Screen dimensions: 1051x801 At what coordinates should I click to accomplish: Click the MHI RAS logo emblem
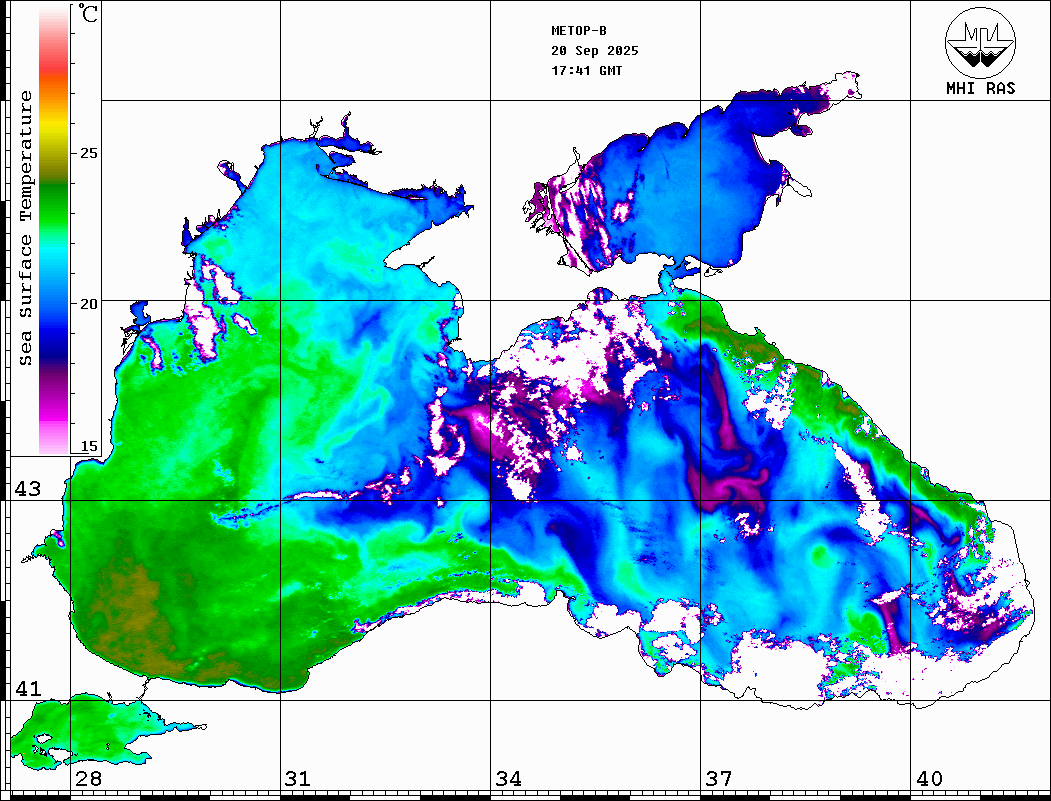(x=980, y=41)
